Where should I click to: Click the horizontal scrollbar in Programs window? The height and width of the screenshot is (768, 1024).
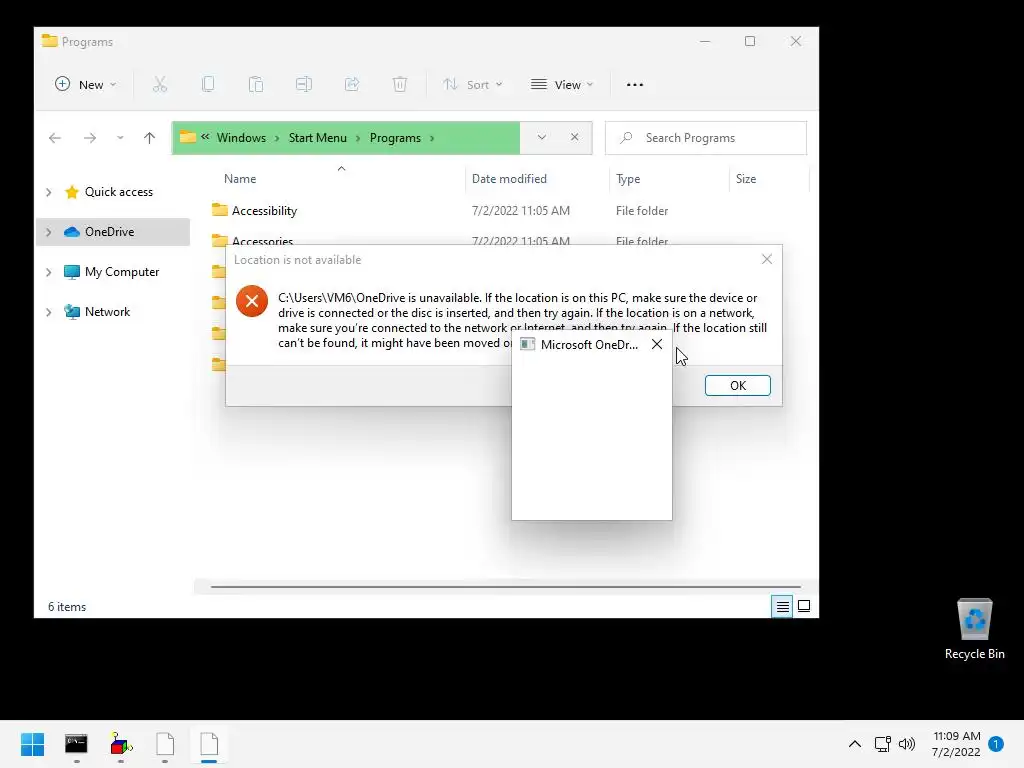click(x=505, y=586)
